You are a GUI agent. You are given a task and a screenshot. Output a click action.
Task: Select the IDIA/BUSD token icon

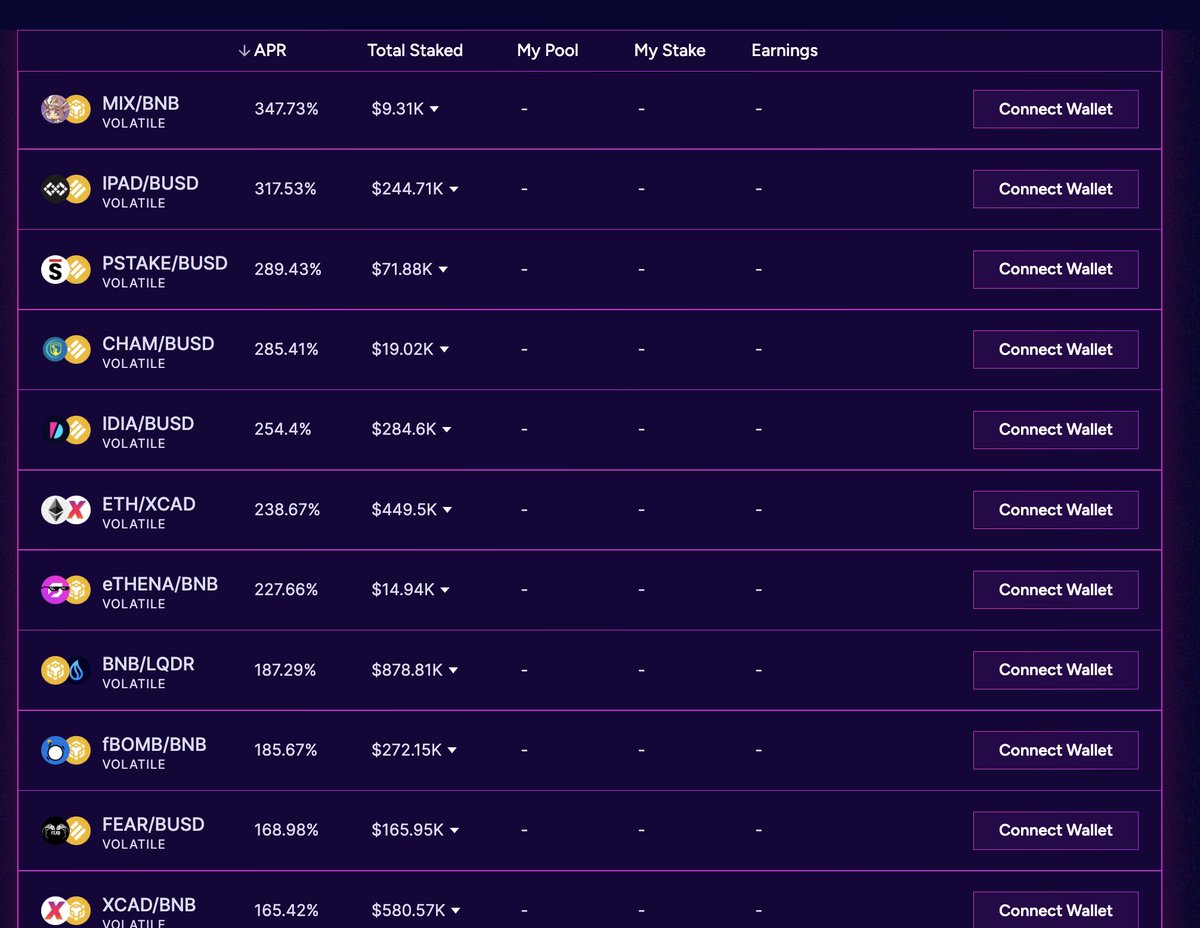(x=65, y=429)
